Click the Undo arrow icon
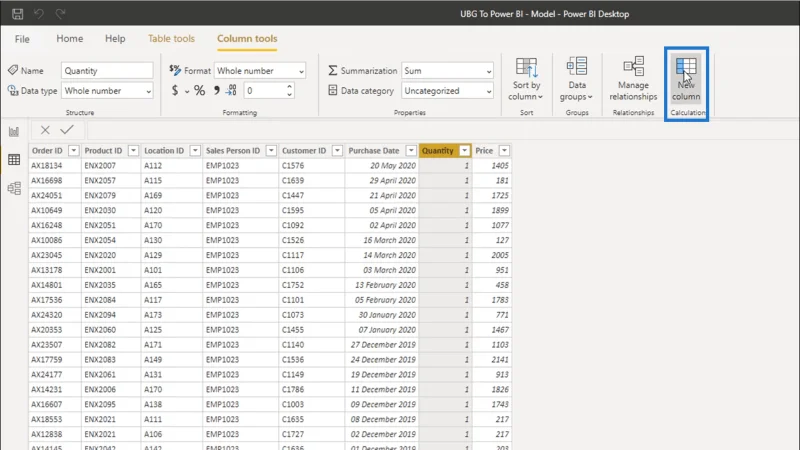 point(39,14)
